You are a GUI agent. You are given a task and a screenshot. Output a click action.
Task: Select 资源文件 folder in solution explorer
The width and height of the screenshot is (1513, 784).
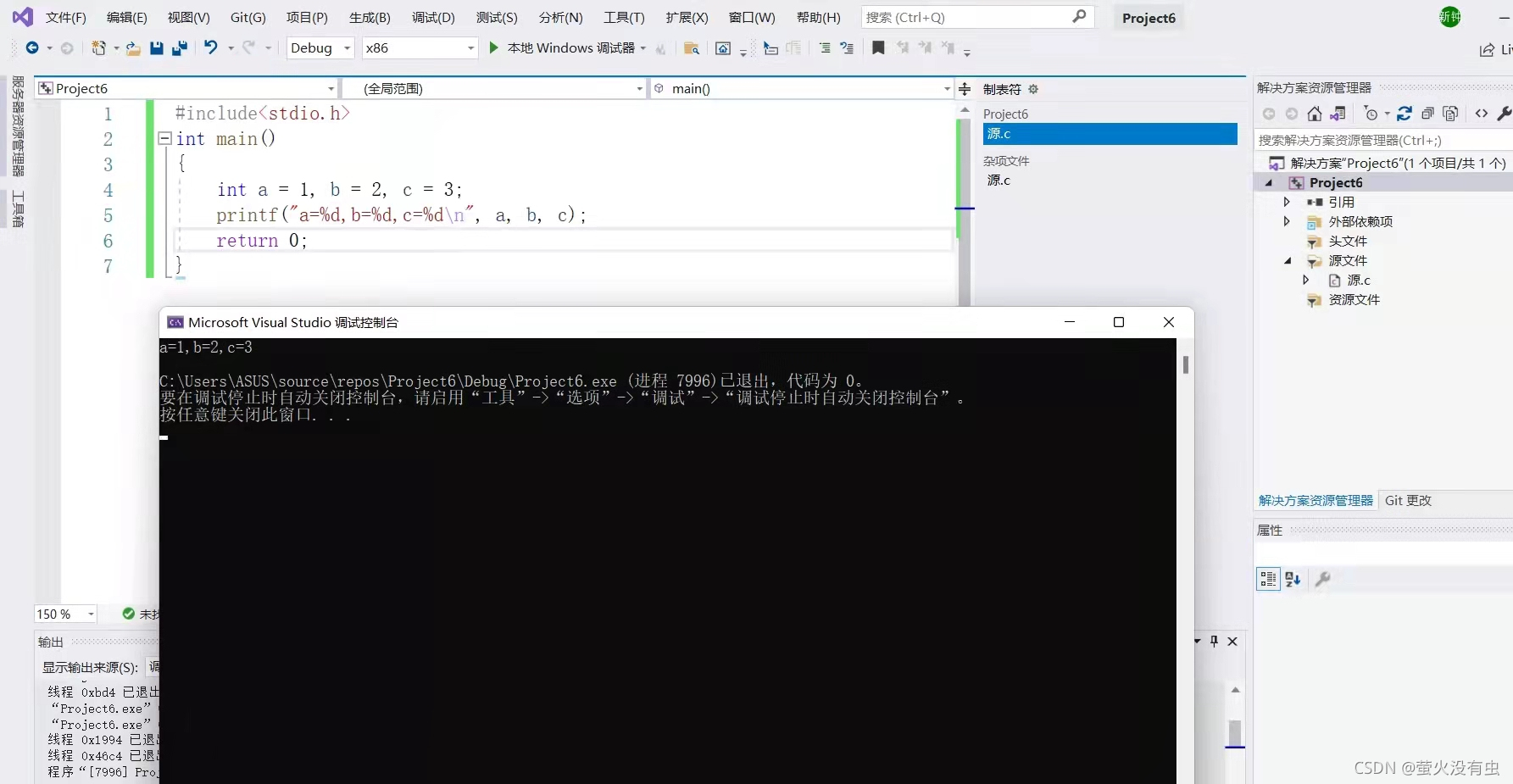(x=1354, y=300)
